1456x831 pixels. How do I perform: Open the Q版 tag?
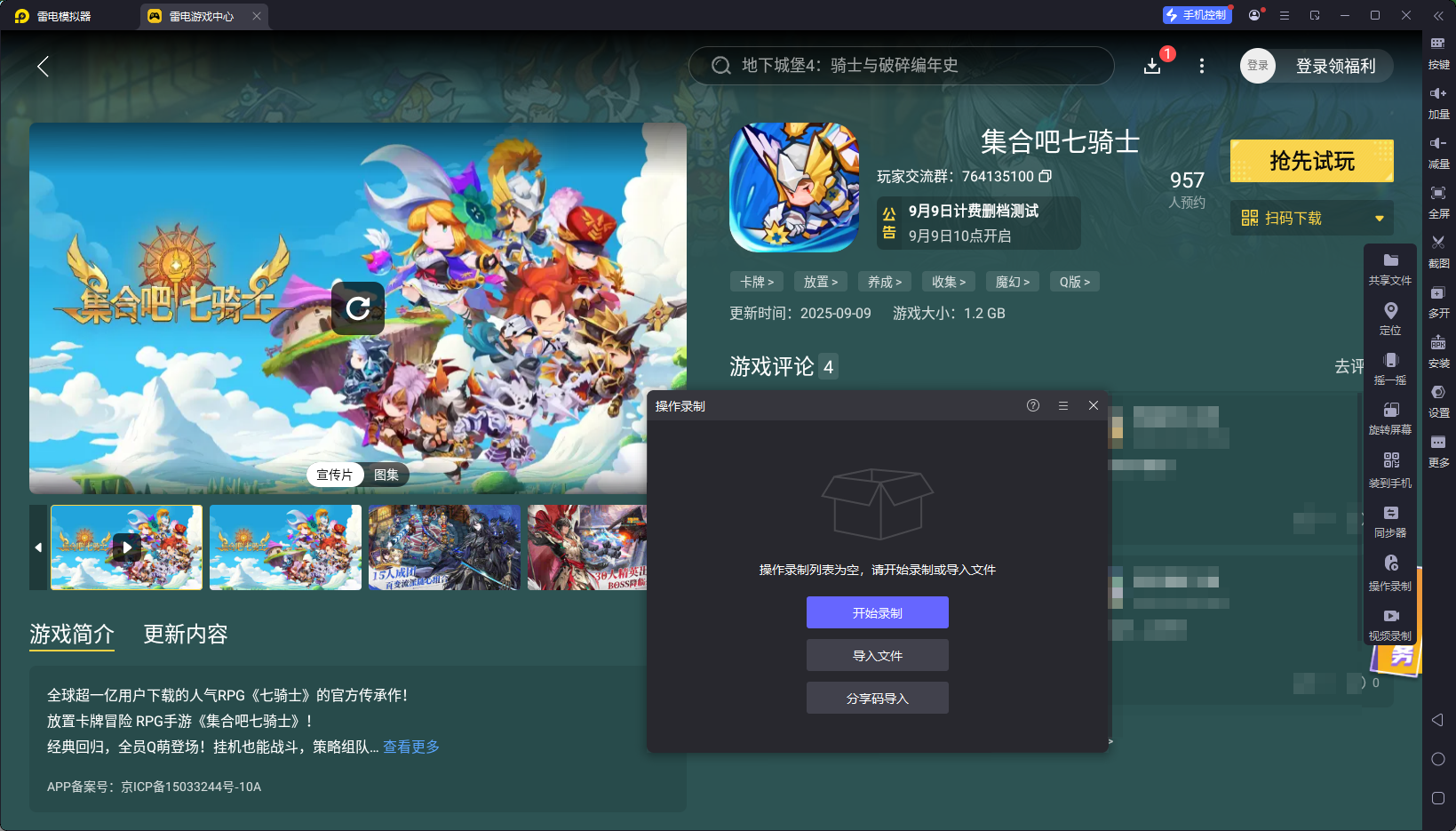1075,282
